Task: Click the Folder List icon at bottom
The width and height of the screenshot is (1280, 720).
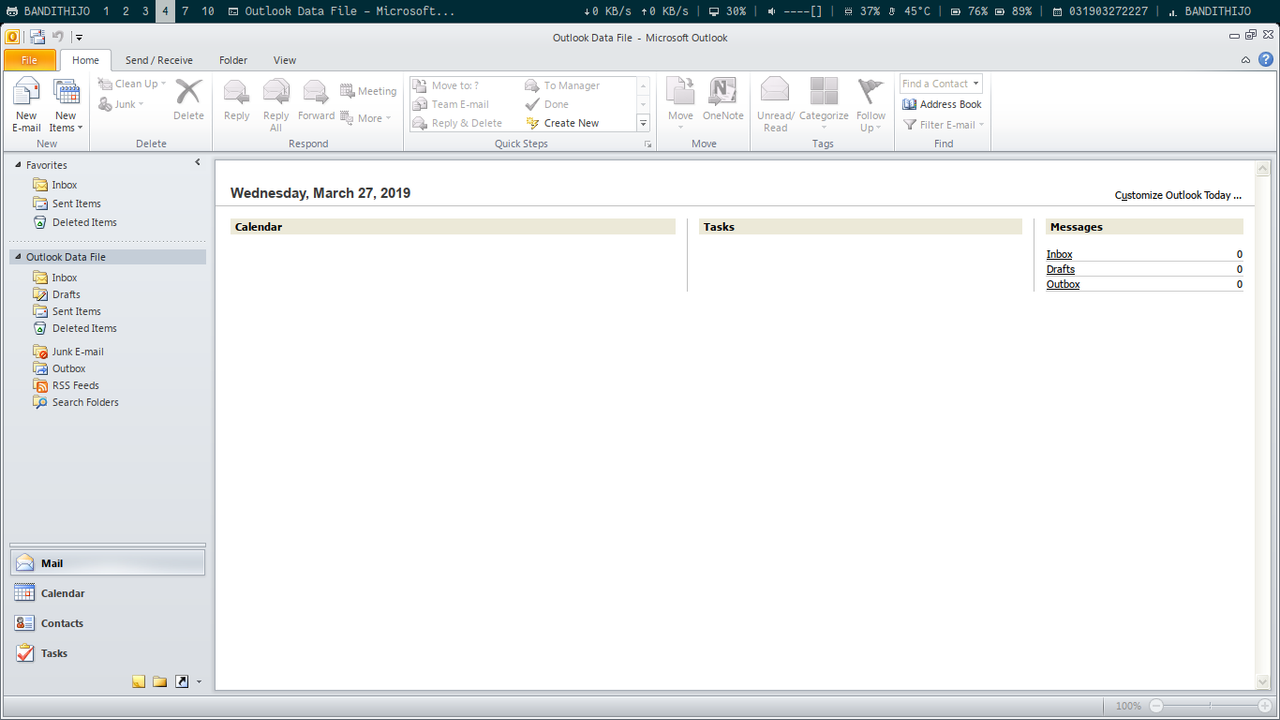Action: (159, 682)
